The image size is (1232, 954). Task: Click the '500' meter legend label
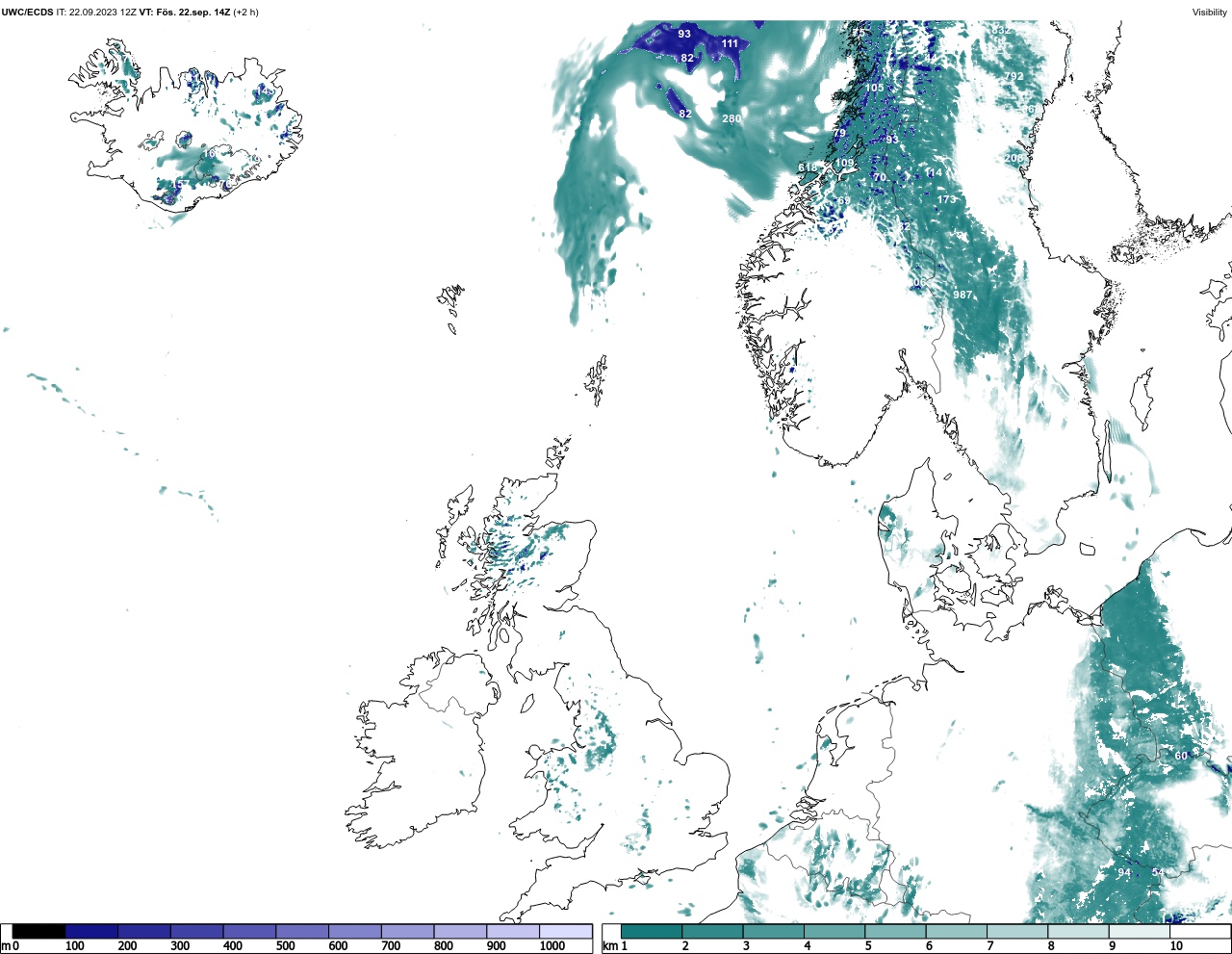(286, 946)
